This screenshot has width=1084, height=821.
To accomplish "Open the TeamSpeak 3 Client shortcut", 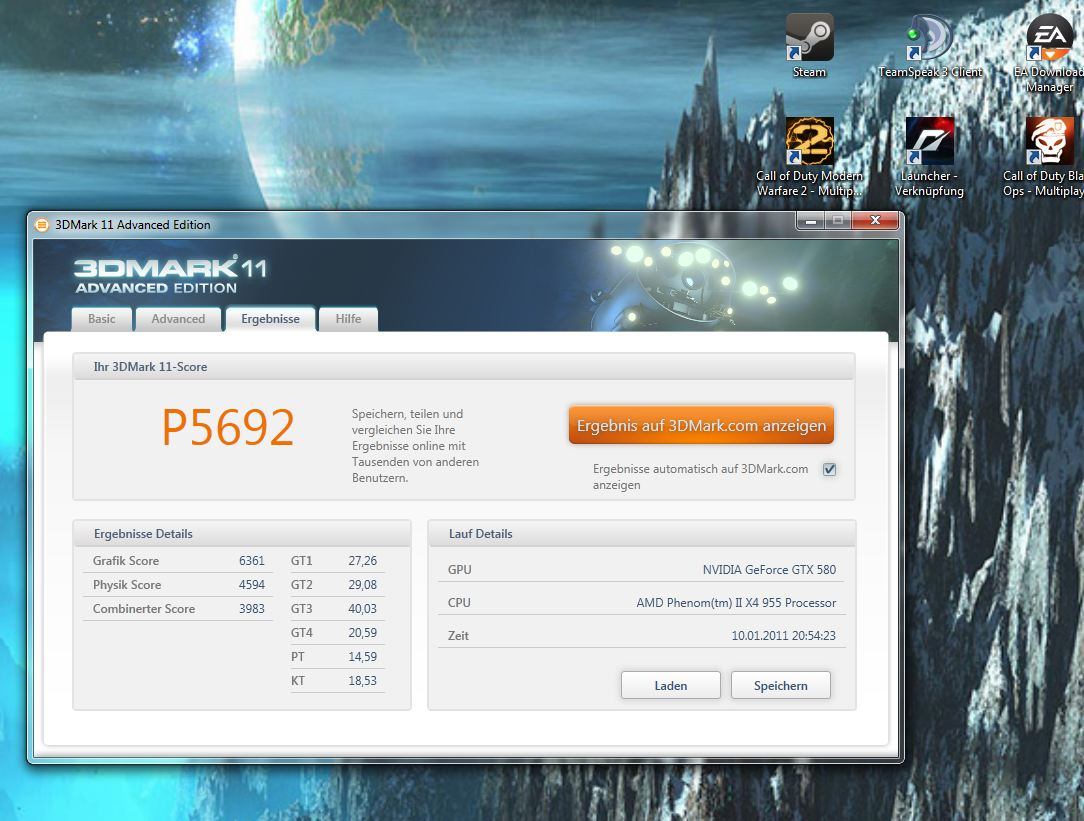I will (930, 46).
